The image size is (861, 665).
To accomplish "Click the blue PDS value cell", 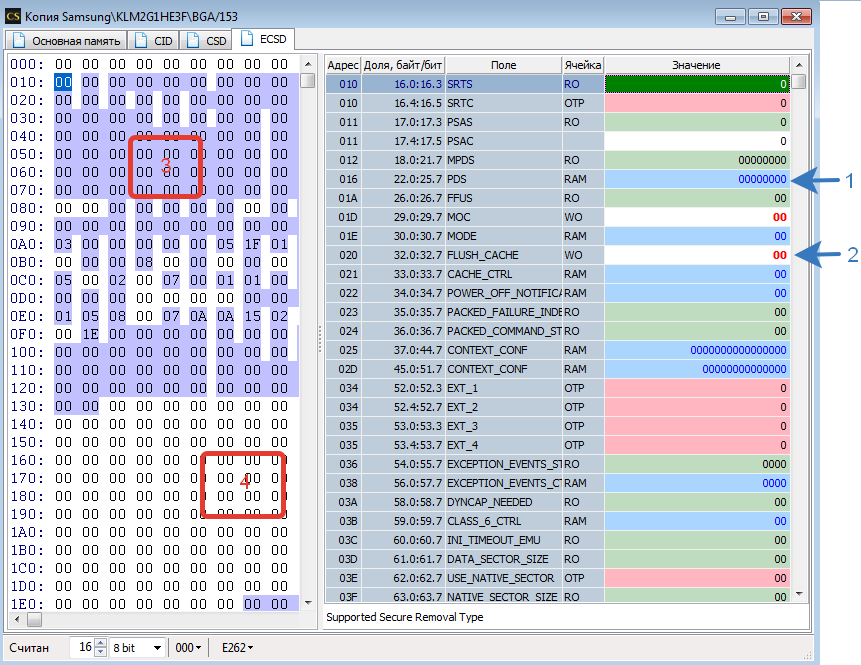I will pyautogui.click(x=696, y=179).
